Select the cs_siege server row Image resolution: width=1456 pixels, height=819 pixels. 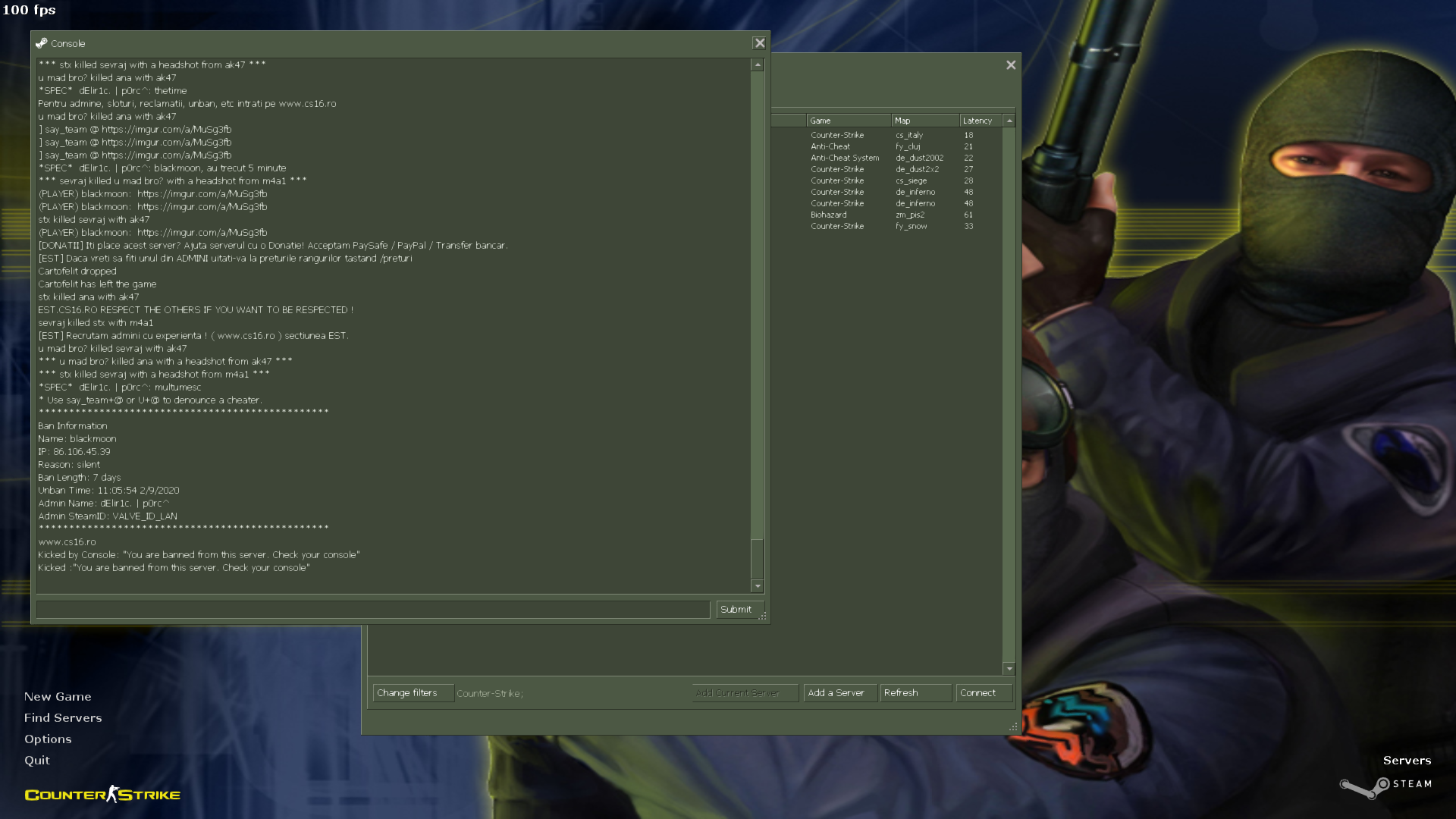click(887, 180)
